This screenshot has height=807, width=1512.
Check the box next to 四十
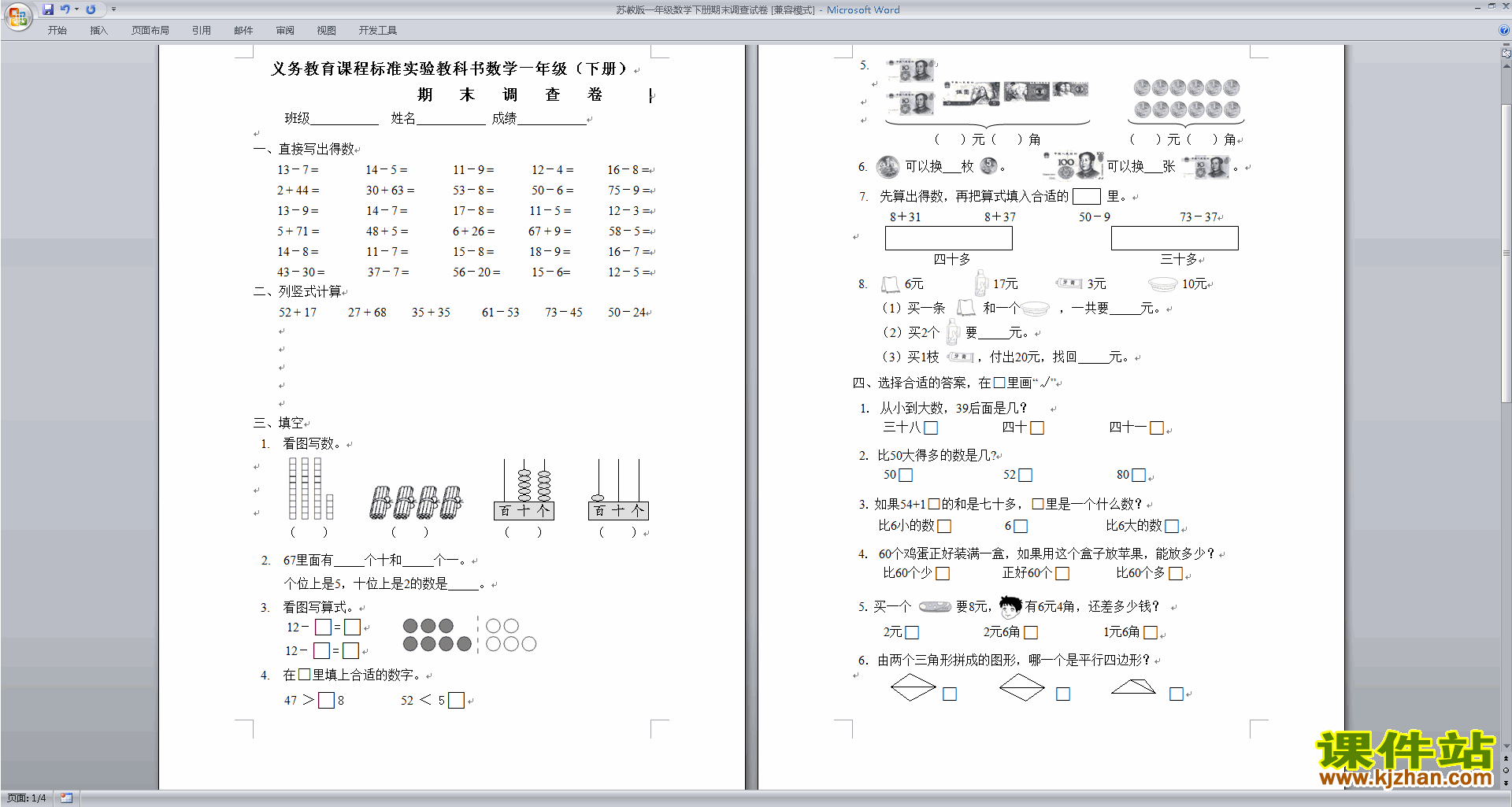coord(1037,428)
